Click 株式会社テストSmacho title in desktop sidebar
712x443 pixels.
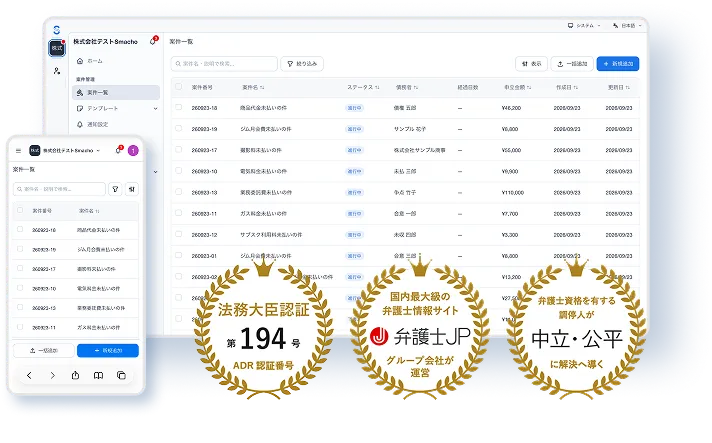click(x=105, y=42)
